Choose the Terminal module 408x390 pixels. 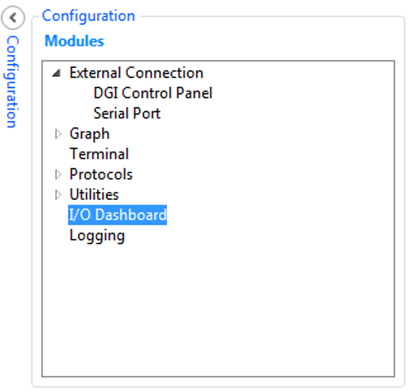pyautogui.click(x=99, y=154)
